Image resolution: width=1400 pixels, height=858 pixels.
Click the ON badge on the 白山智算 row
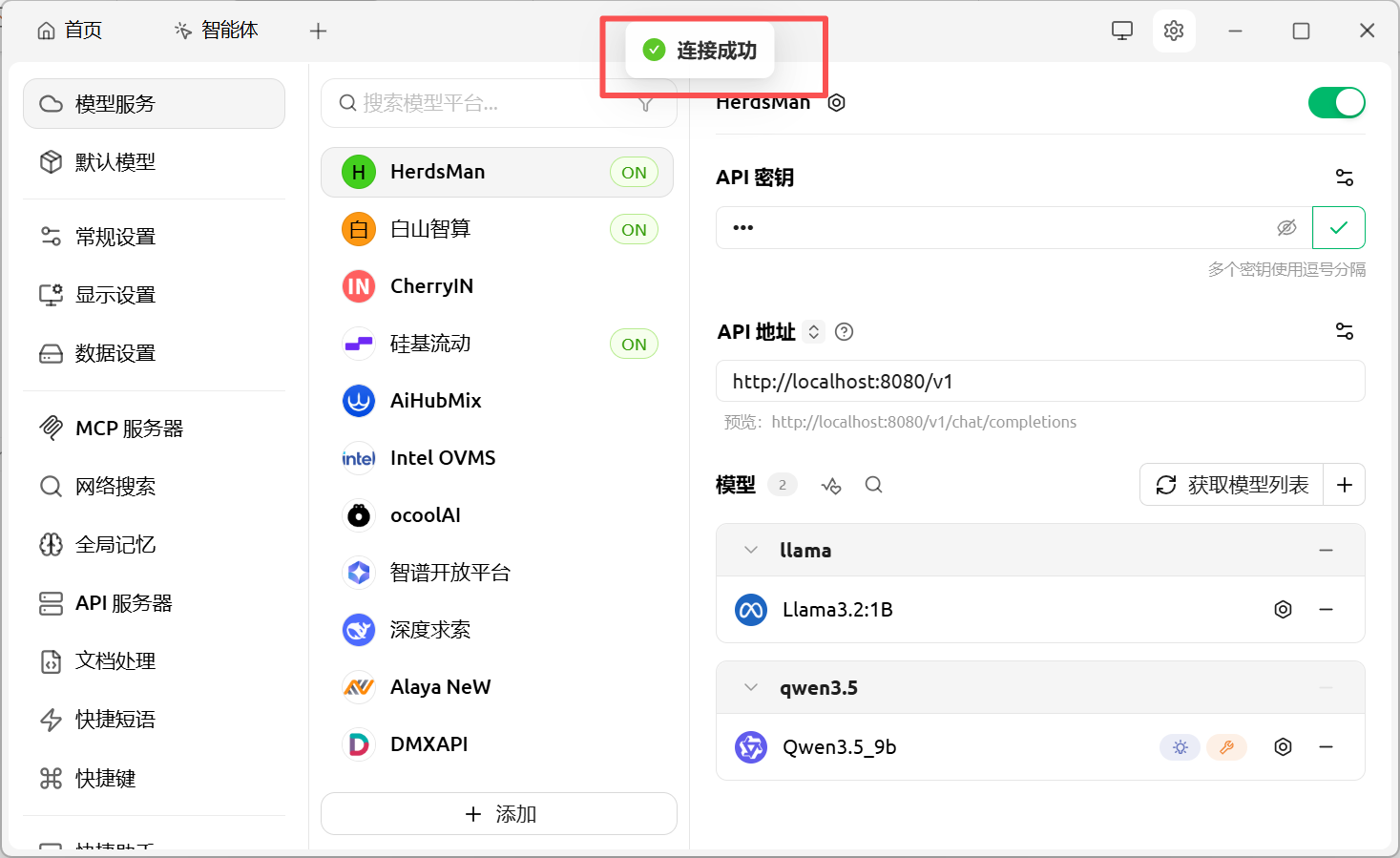point(635,230)
